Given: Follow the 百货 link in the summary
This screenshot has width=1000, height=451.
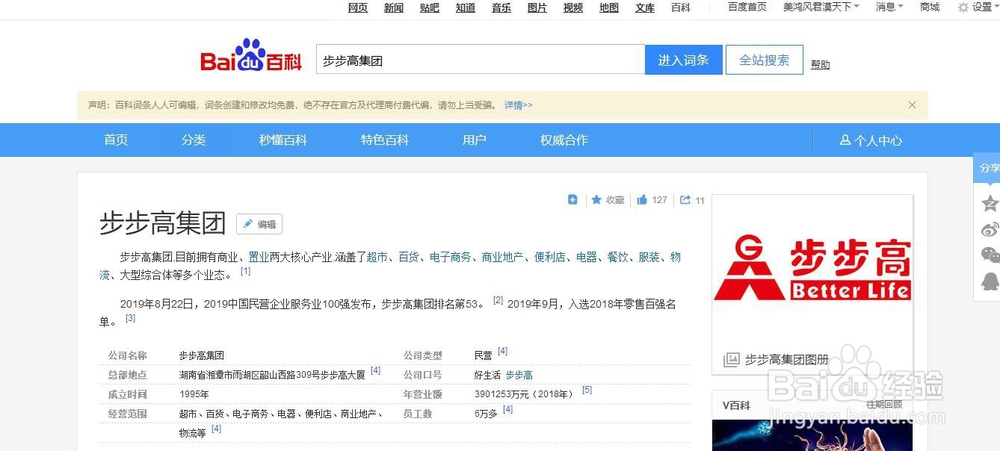Looking at the screenshot, I should [x=409, y=257].
